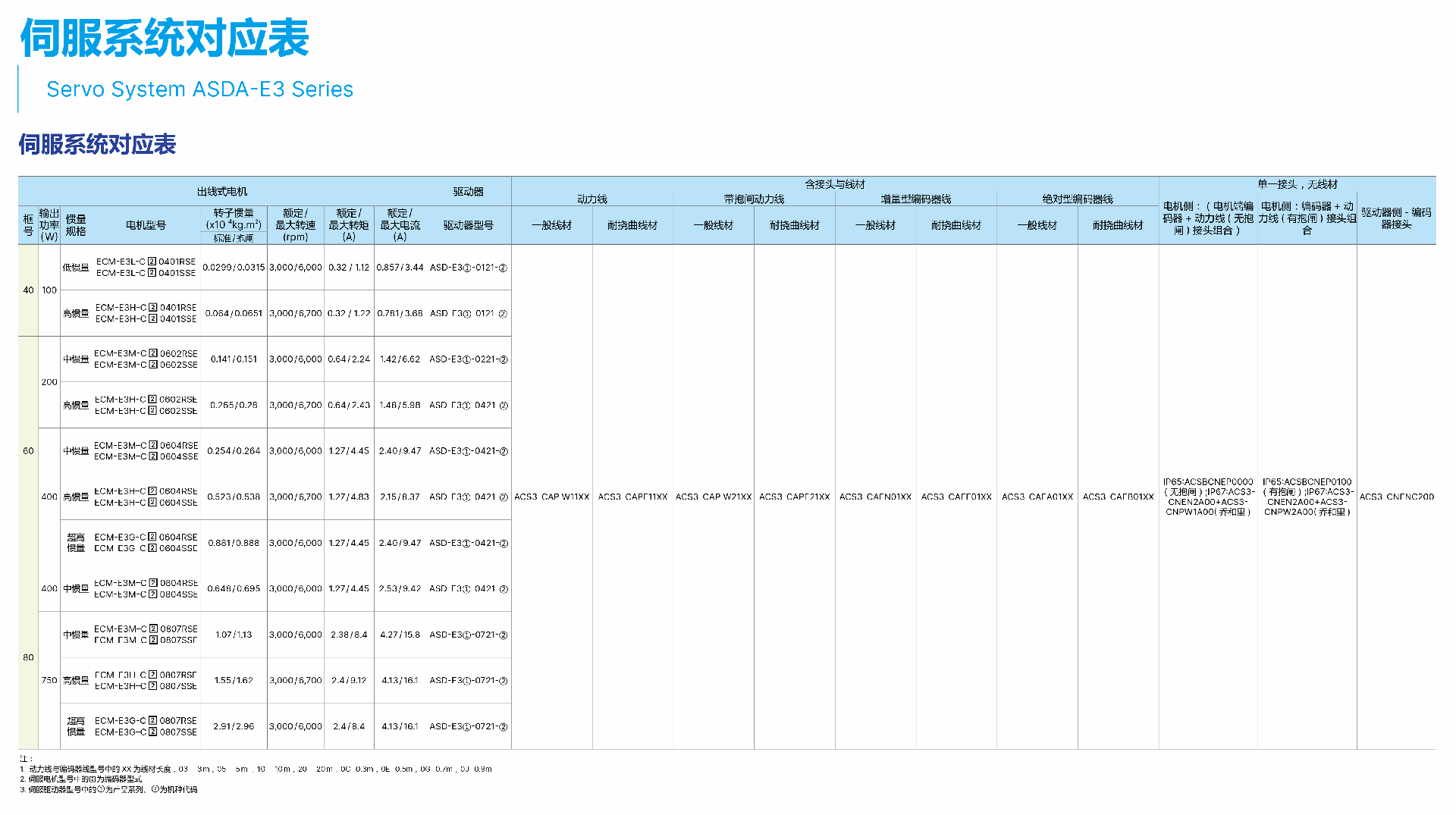Screen dimensions: 1456x815
Task: Click the Servo System ASDA-E3 Series subtitle
Action: coord(199,89)
